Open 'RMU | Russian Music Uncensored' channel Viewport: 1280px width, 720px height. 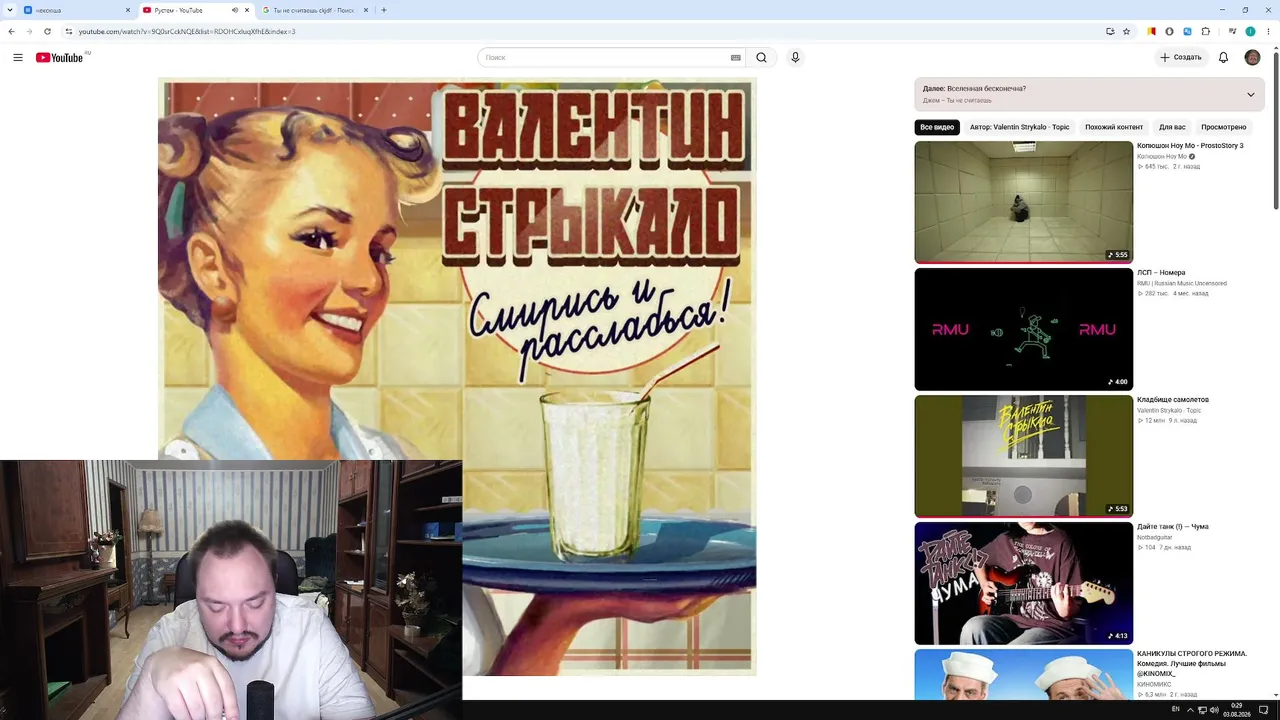click(x=1182, y=284)
